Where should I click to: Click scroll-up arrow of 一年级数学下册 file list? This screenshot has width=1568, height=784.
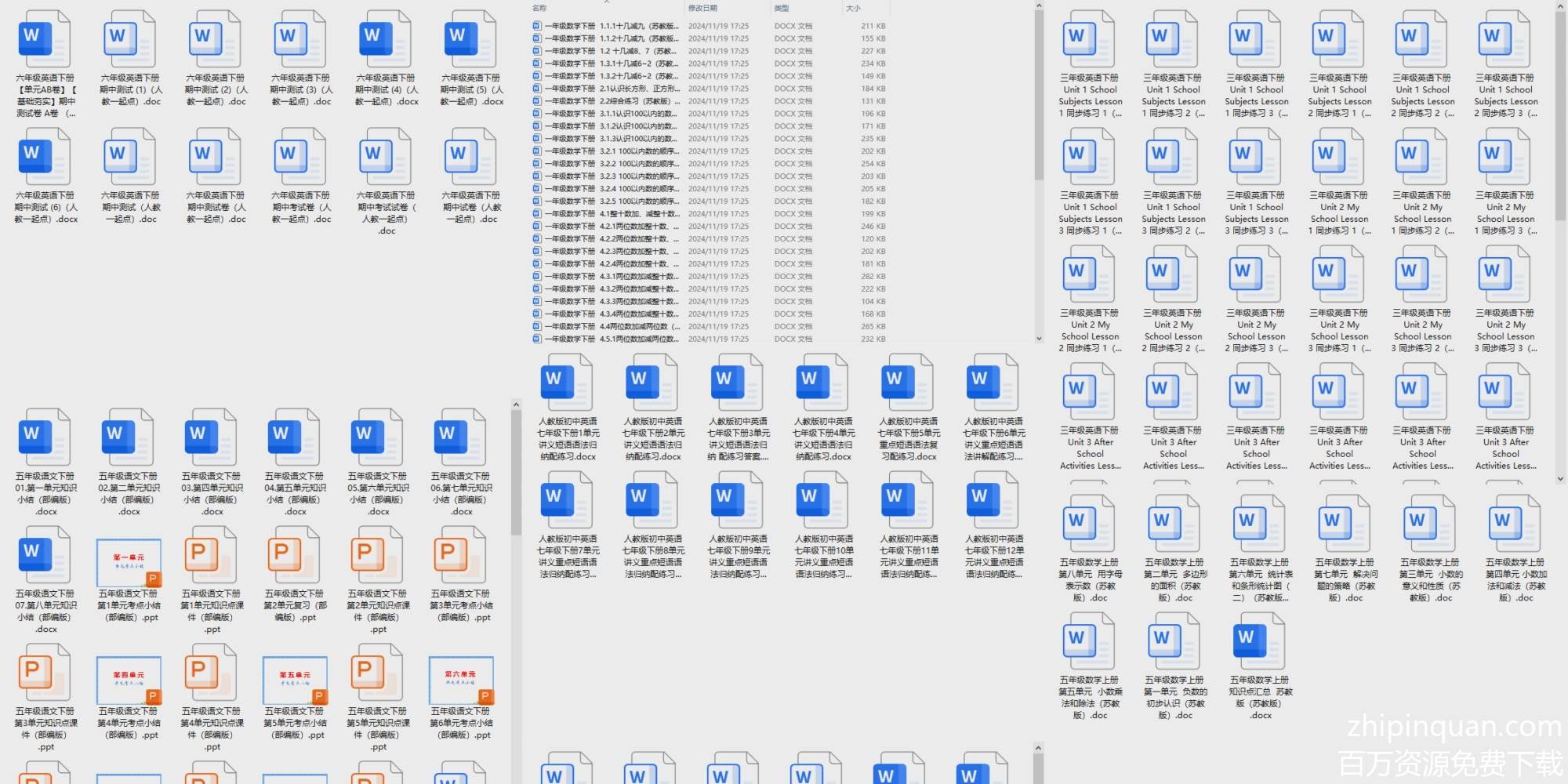(x=1039, y=5)
